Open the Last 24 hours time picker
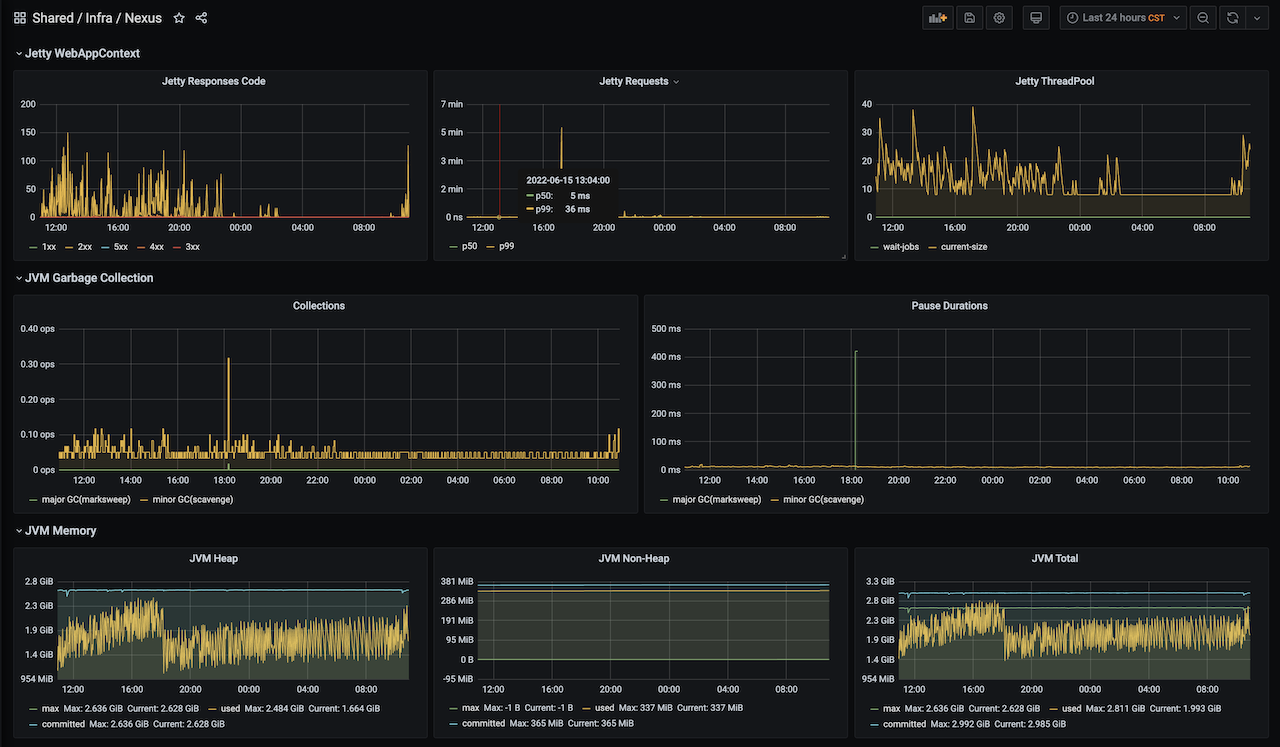Screen dimensions: 1280x747 (x=1123, y=18)
